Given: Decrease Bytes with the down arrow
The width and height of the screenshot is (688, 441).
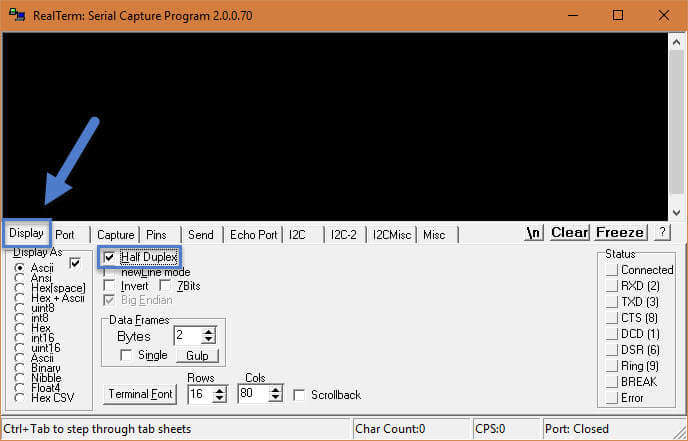Looking at the screenshot, I should pyautogui.click(x=208, y=340).
